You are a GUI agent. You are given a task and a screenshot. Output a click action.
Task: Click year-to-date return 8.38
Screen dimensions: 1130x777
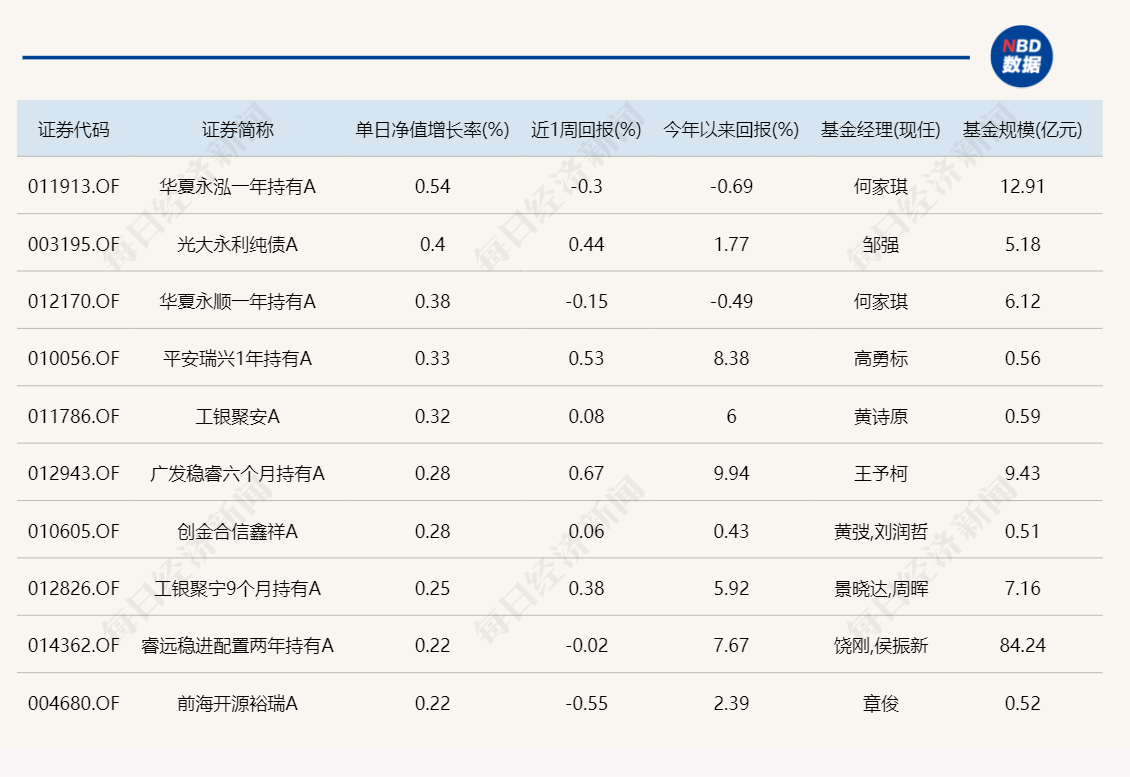click(x=731, y=358)
